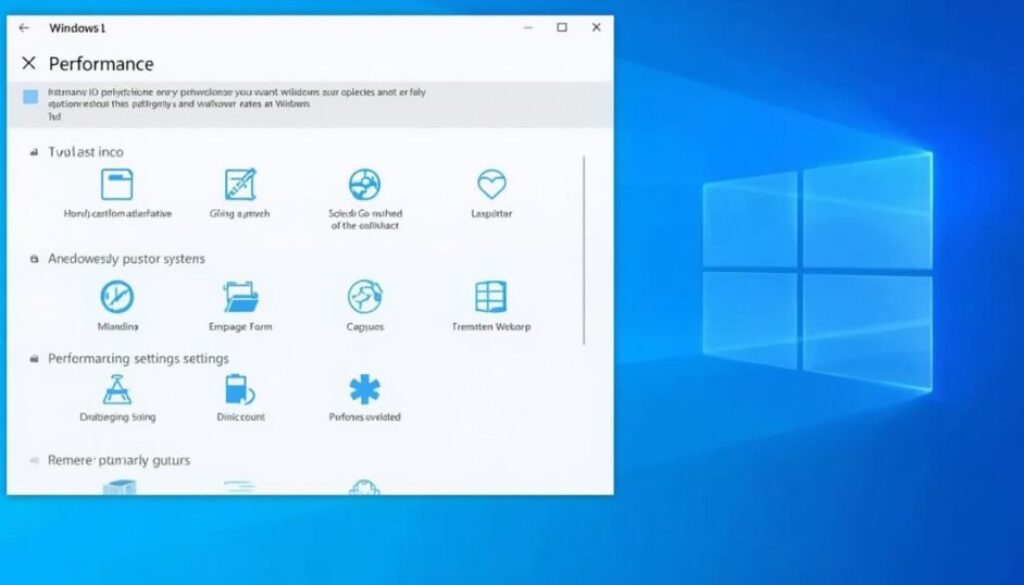This screenshot has height=585, width=1024.
Task: Open the window icon labeled 'Hornd catfom alterfative'
Action: pyautogui.click(x=117, y=185)
